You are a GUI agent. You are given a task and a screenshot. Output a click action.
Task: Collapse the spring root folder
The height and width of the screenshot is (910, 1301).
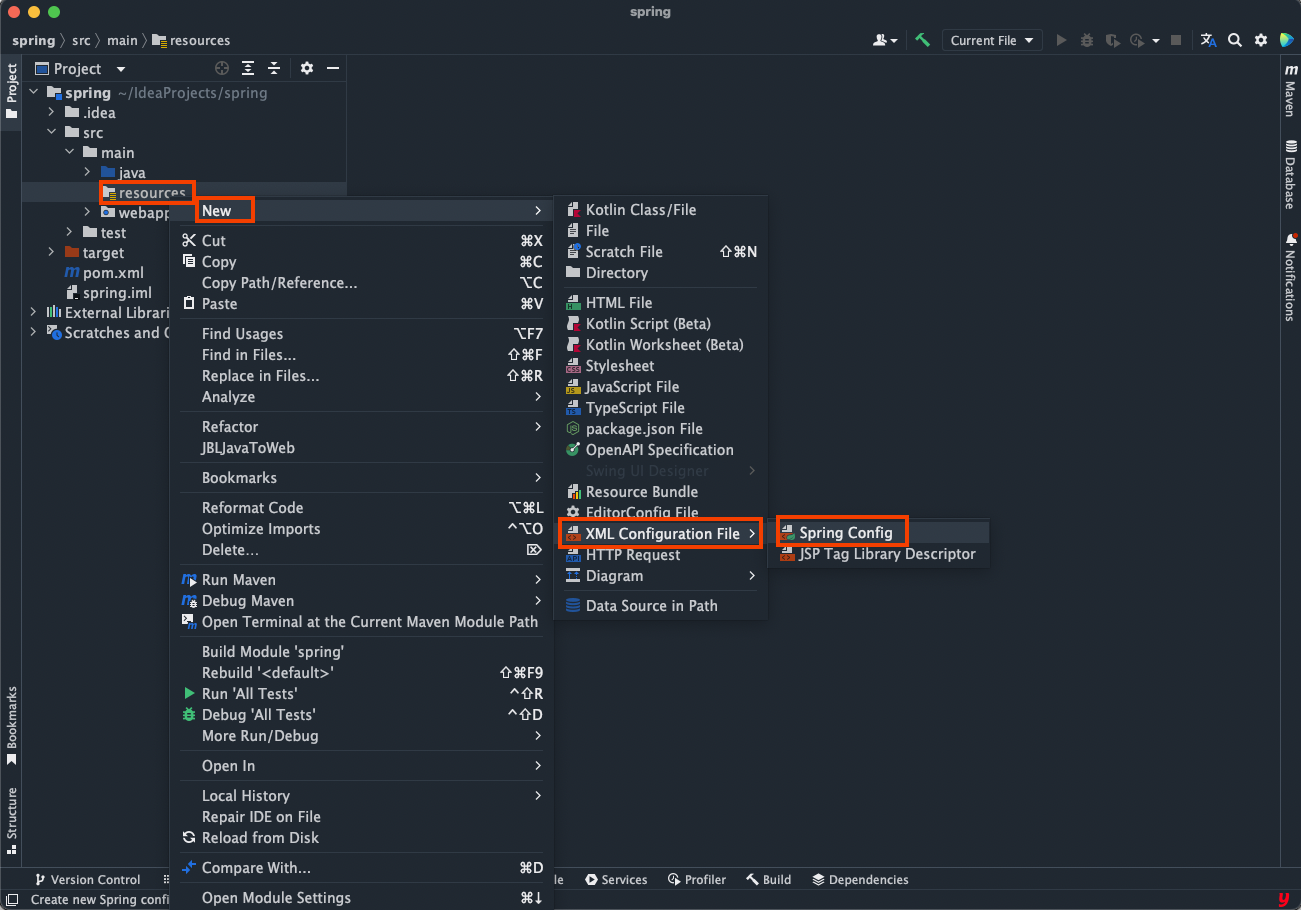[33, 92]
